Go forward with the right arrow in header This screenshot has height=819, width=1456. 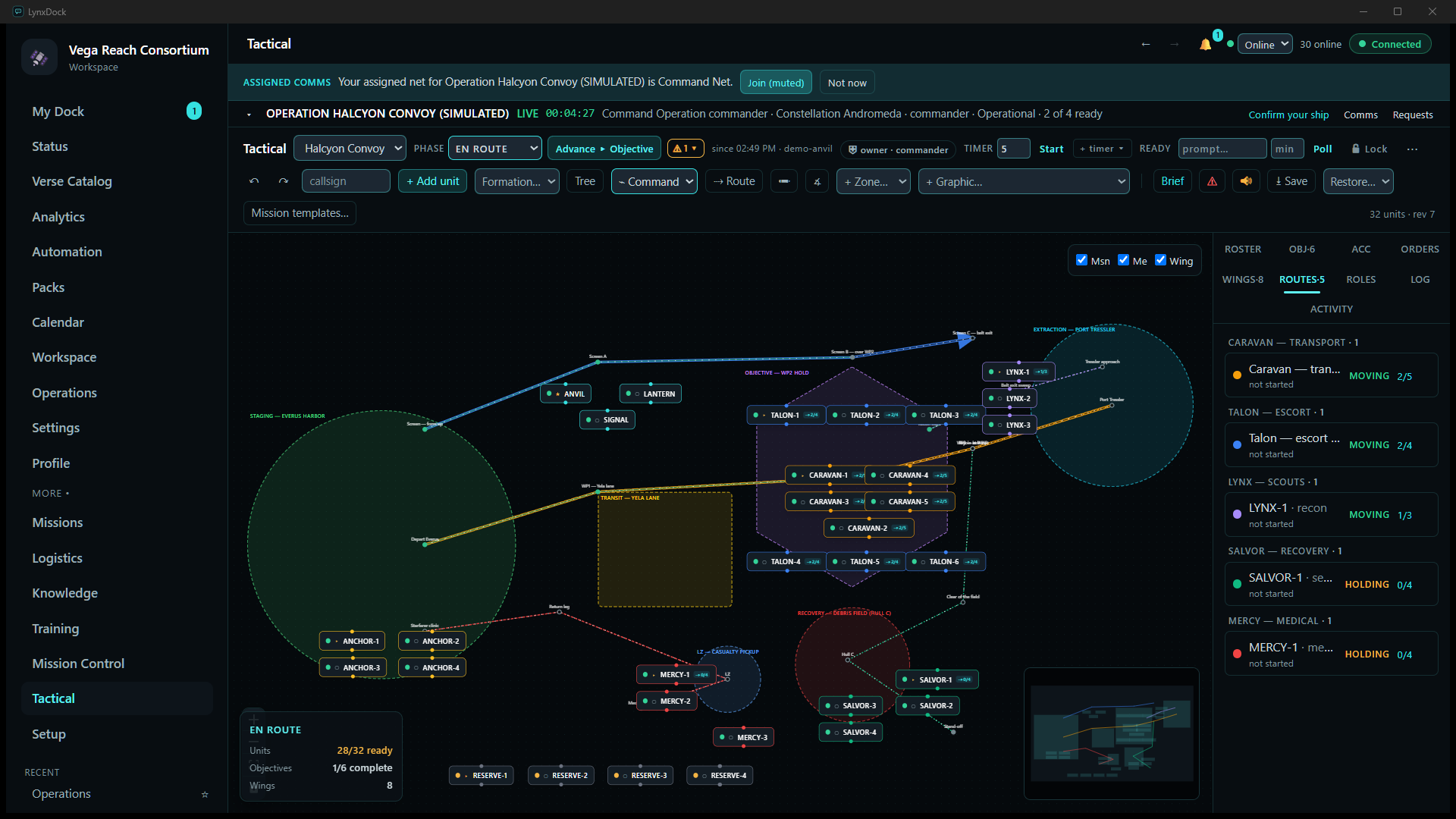pyautogui.click(x=1175, y=44)
